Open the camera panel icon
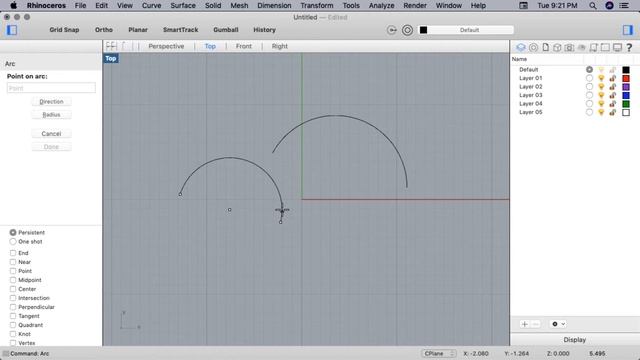640x360 pixels. 569,48
